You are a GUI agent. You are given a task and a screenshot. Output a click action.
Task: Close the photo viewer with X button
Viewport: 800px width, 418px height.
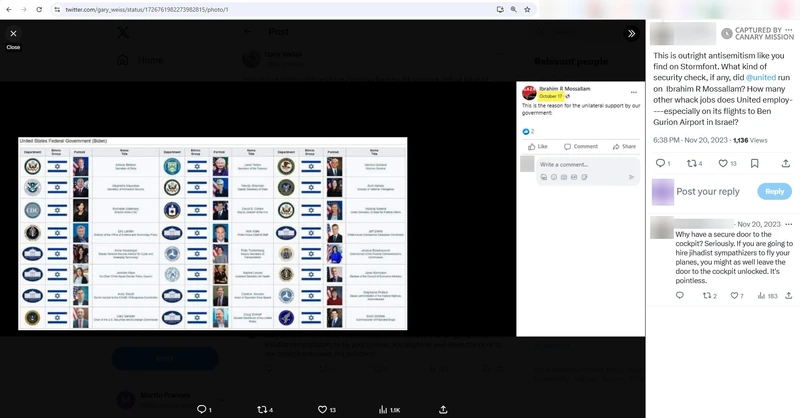13,34
